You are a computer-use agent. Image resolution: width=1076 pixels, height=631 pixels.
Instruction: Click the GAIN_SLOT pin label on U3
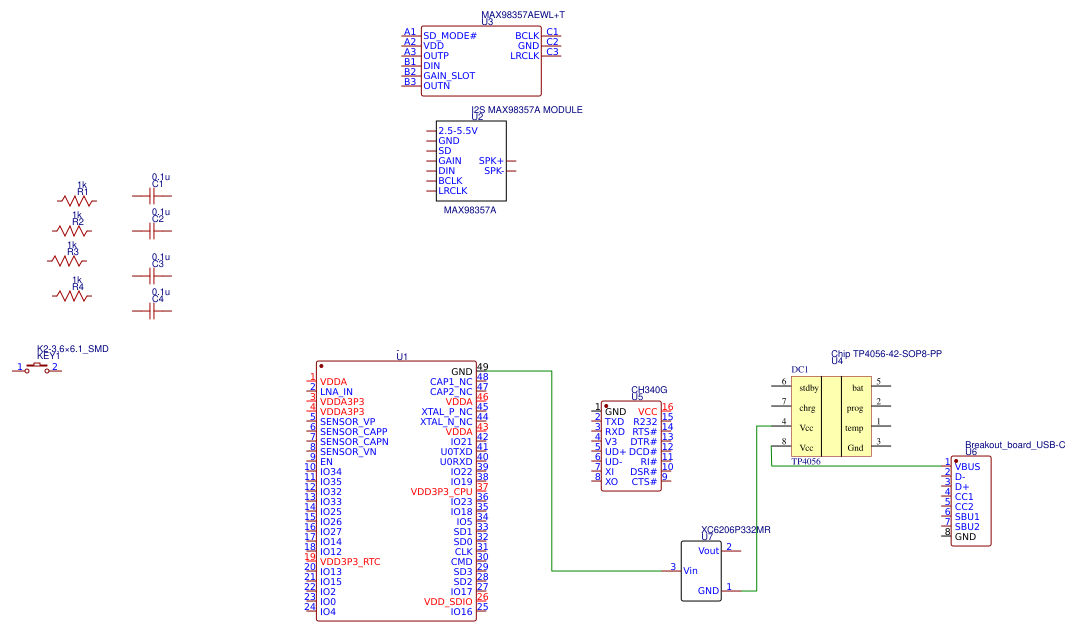point(449,75)
